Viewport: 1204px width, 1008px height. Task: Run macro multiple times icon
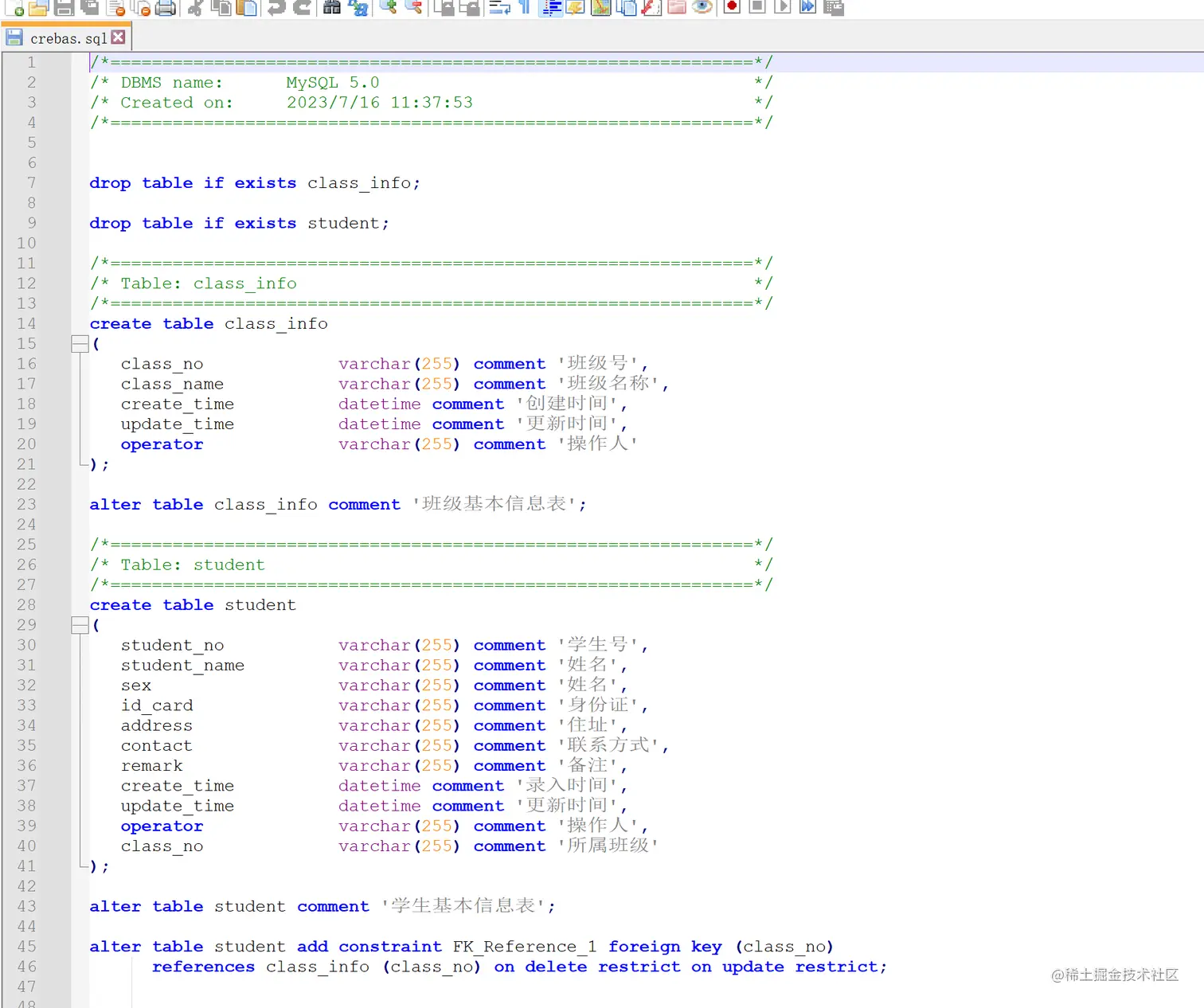[x=807, y=7]
